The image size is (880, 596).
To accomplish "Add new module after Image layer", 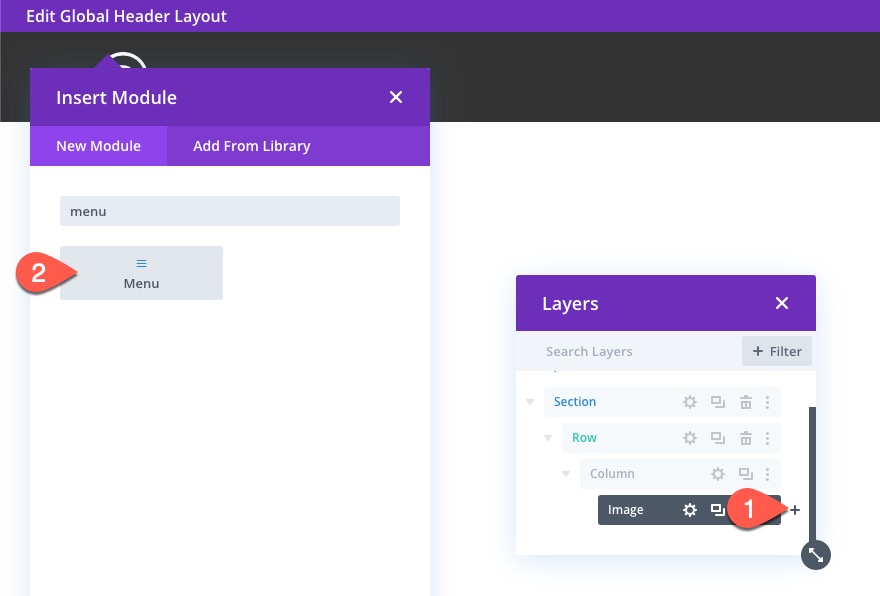I will pos(795,510).
